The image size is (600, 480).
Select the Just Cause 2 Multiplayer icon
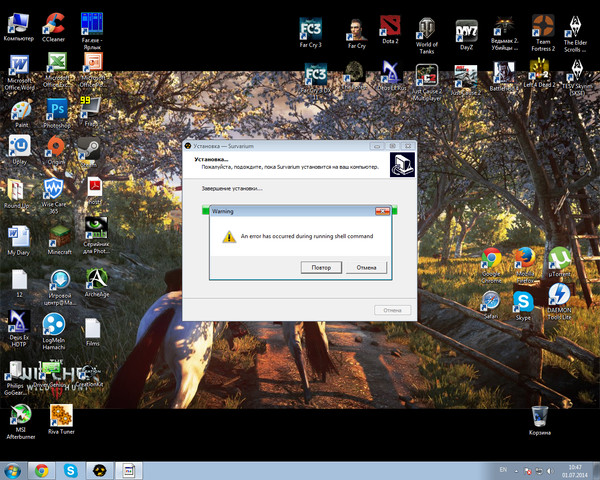coord(427,83)
